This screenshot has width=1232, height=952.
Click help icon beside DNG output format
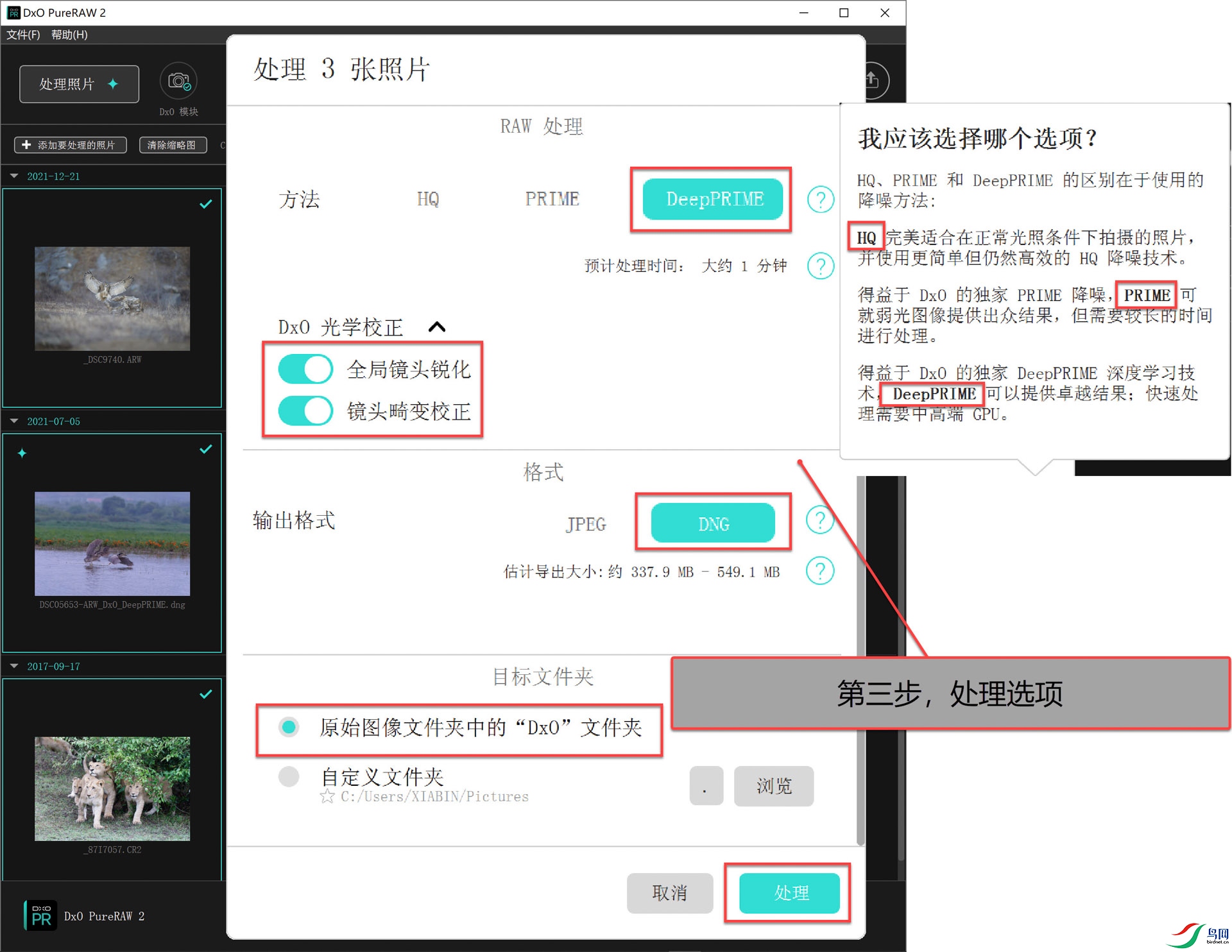[820, 520]
